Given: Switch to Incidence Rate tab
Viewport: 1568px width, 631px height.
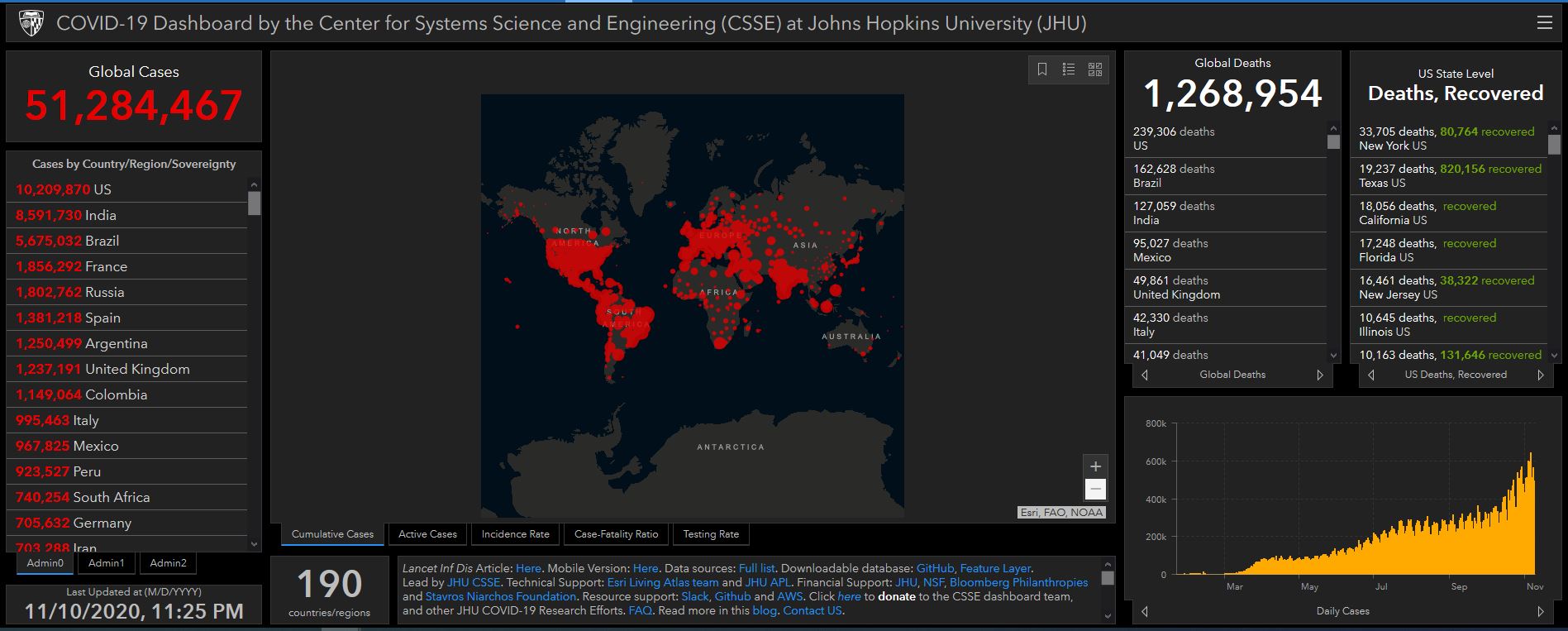Looking at the screenshot, I should pos(516,534).
